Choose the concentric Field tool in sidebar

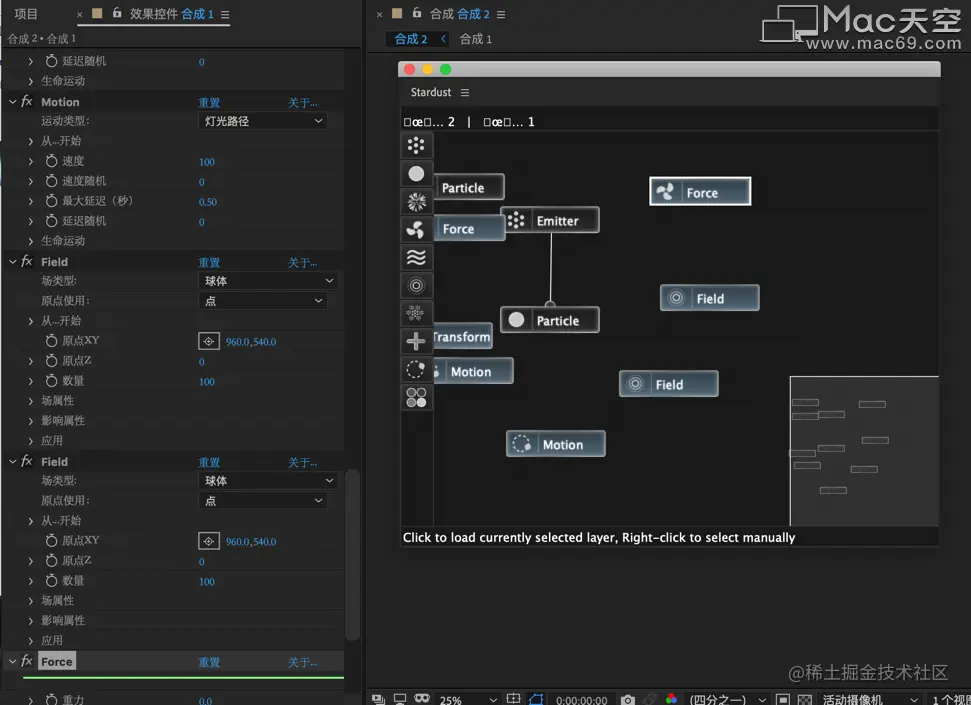(x=416, y=285)
